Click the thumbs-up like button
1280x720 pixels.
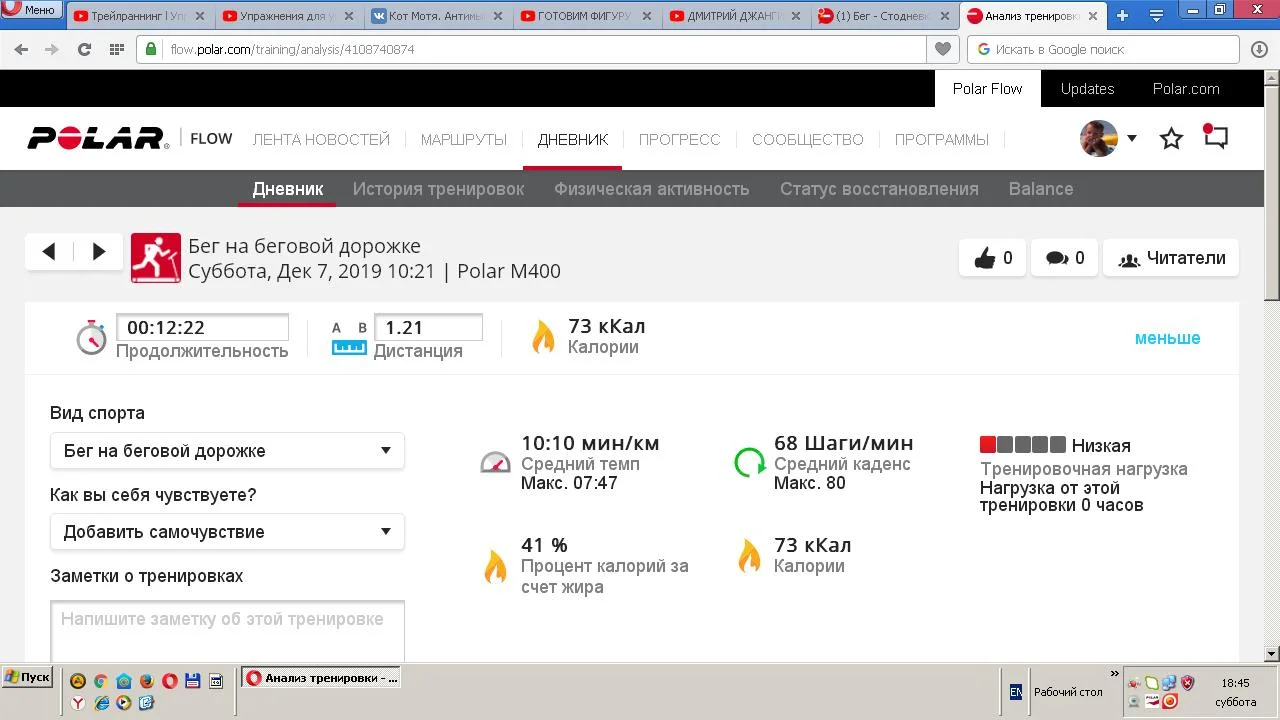[992, 258]
